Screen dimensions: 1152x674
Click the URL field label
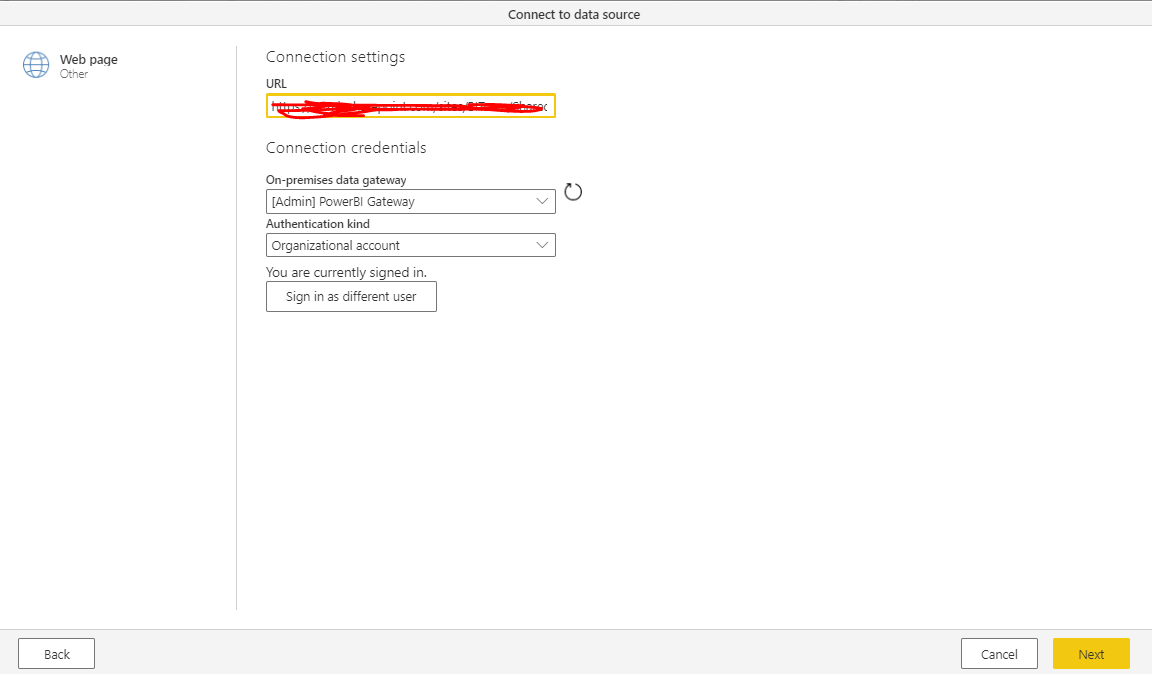[x=276, y=83]
